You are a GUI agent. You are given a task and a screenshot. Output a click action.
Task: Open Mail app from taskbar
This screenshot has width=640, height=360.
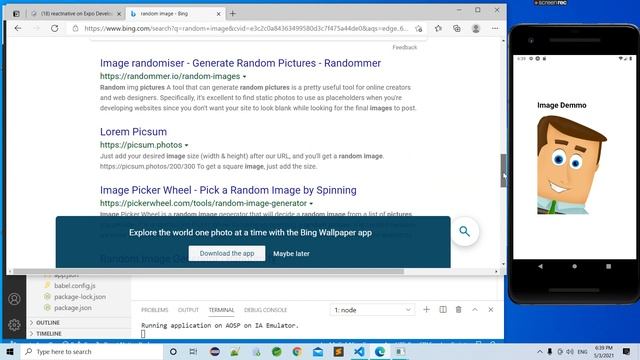(x=318, y=351)
